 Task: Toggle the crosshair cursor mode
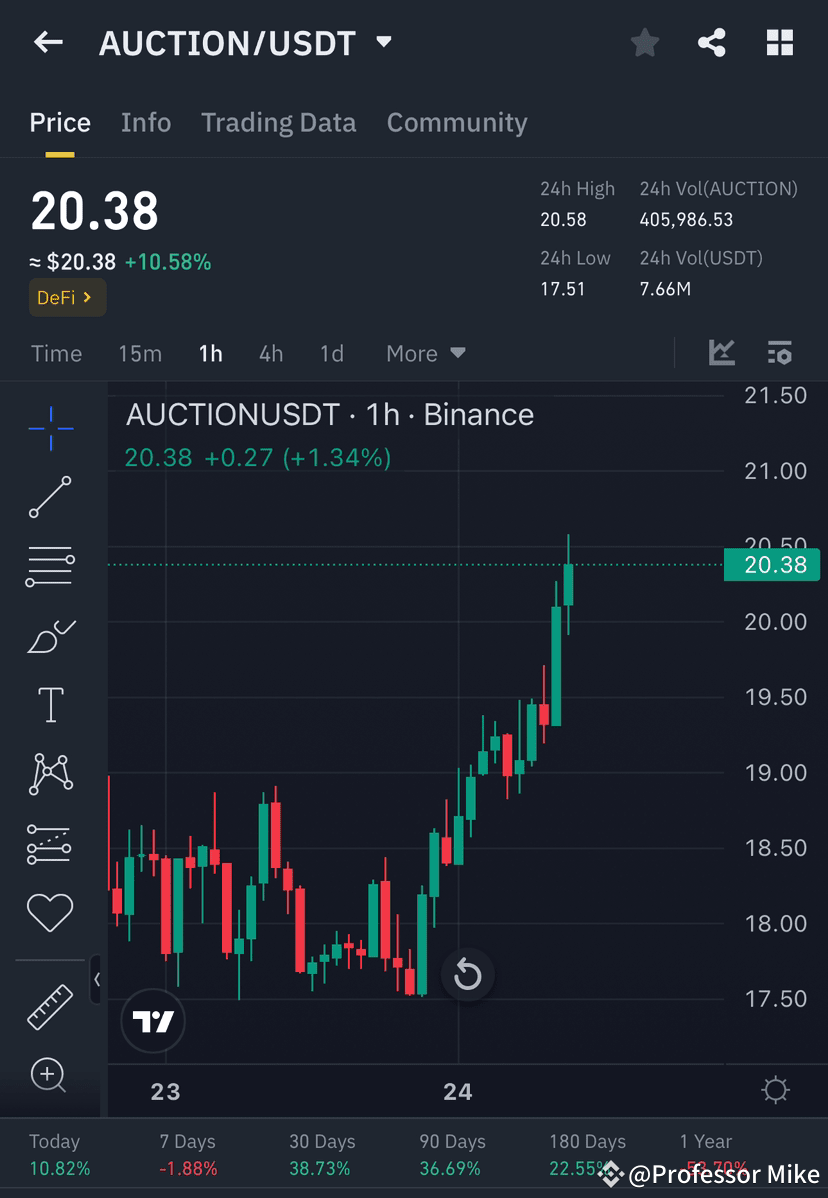point(50,428)
